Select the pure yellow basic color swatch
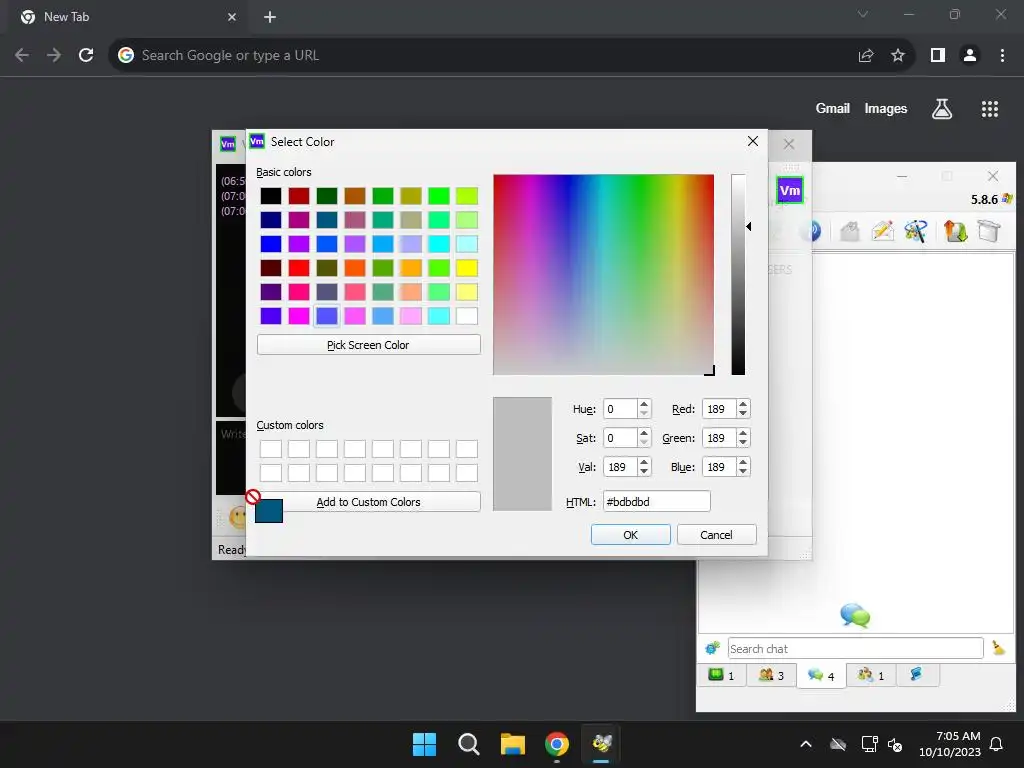1024x768 pixels. point(467,268)
